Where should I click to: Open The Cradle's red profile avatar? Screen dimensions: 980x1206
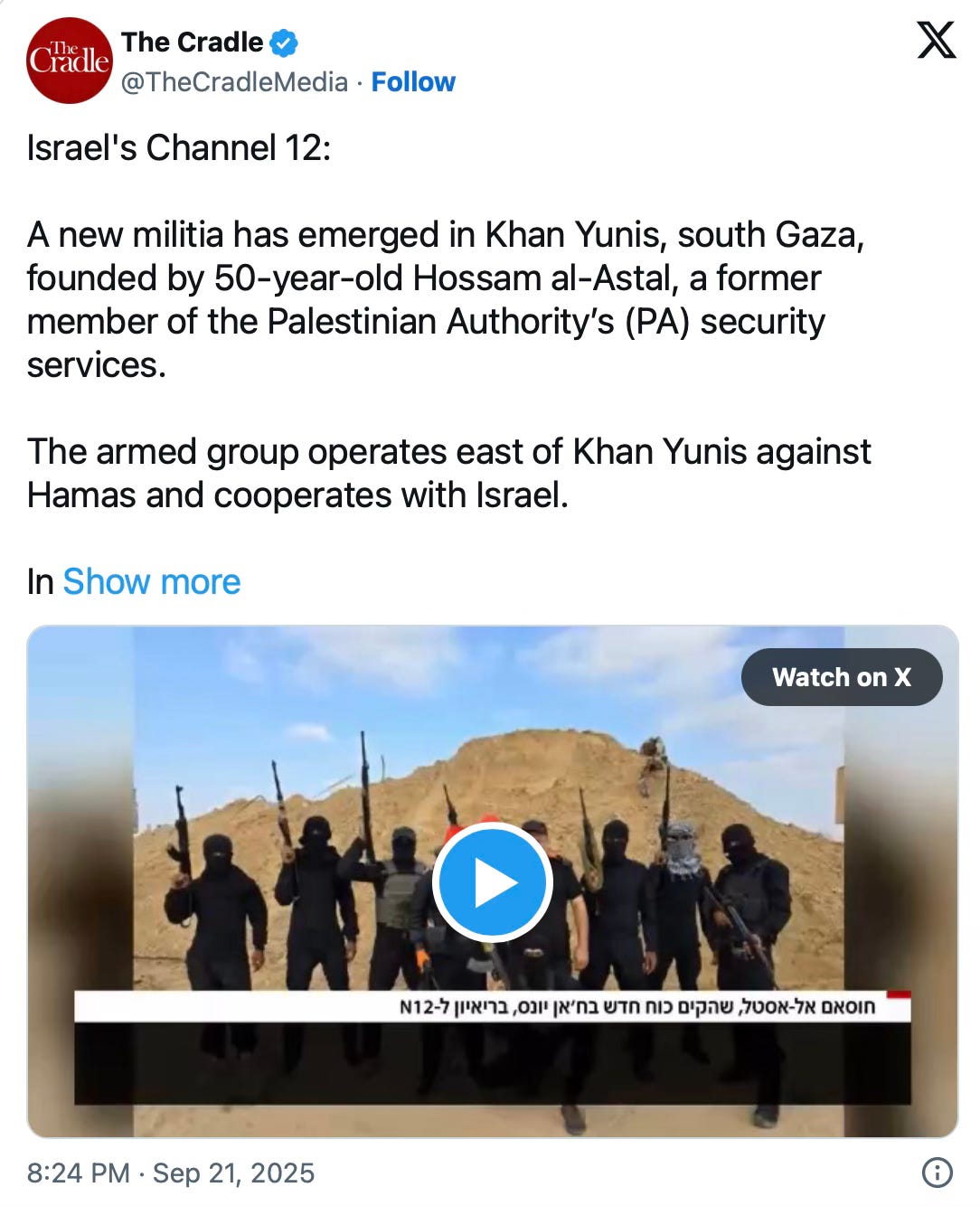click(x=68, y=61)
